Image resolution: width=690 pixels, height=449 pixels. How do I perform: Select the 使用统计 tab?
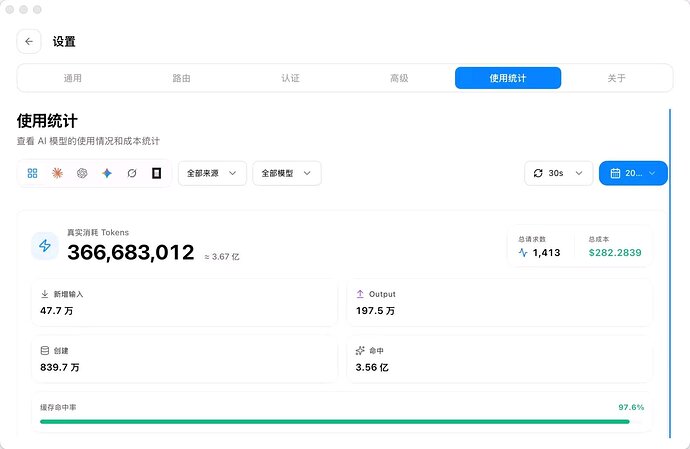point(508,78)
